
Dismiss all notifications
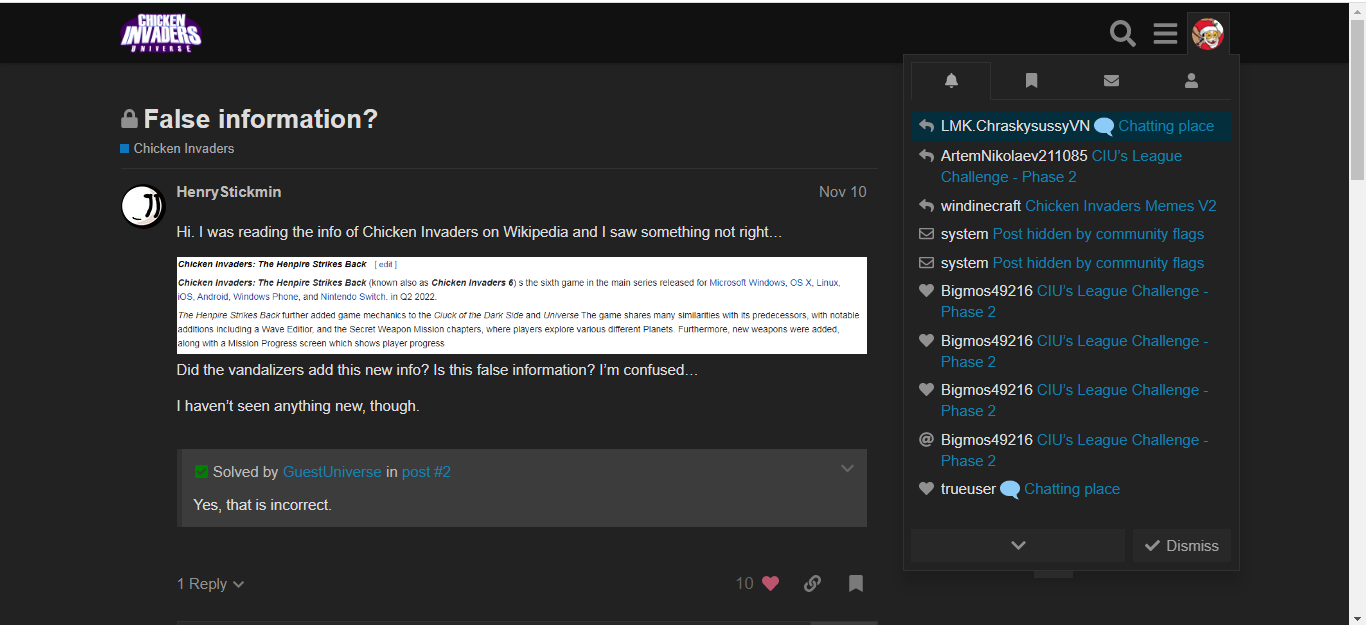pos(1182,545)
